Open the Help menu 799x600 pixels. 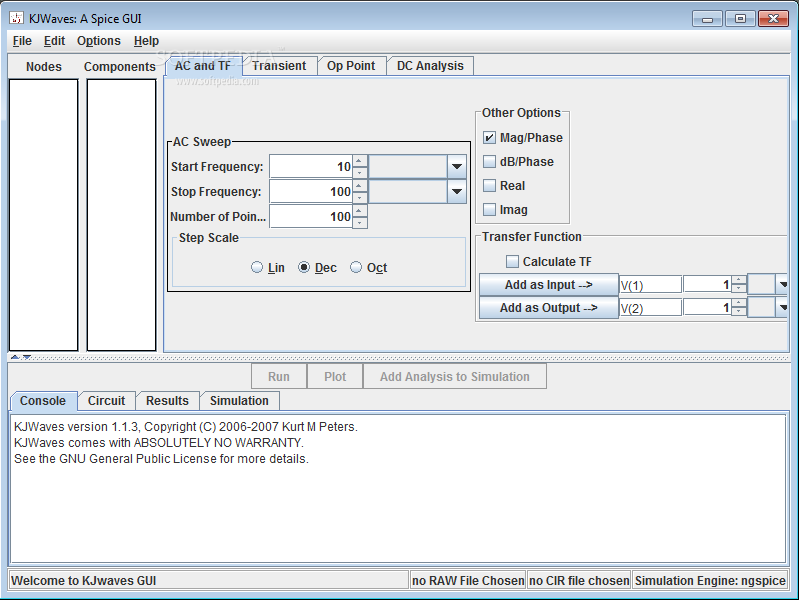click(146, 41)
